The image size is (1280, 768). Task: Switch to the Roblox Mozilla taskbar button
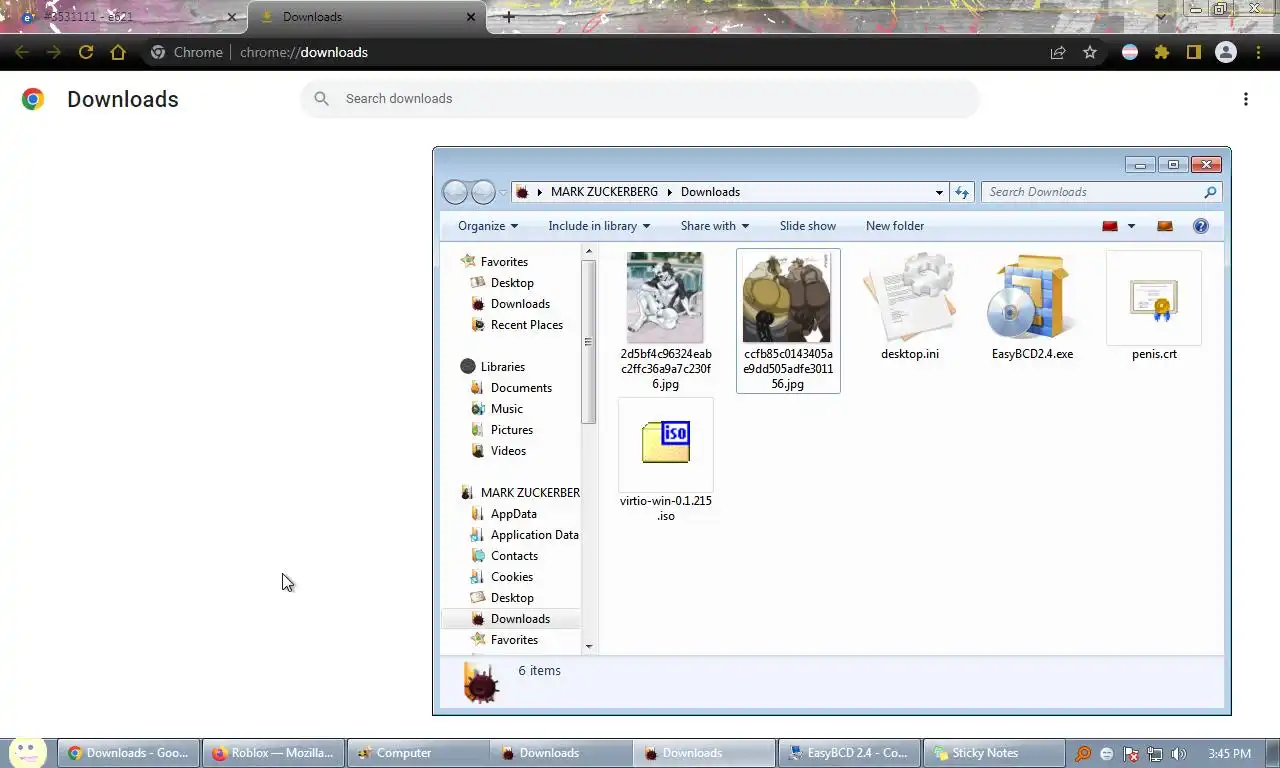(274, 753)
